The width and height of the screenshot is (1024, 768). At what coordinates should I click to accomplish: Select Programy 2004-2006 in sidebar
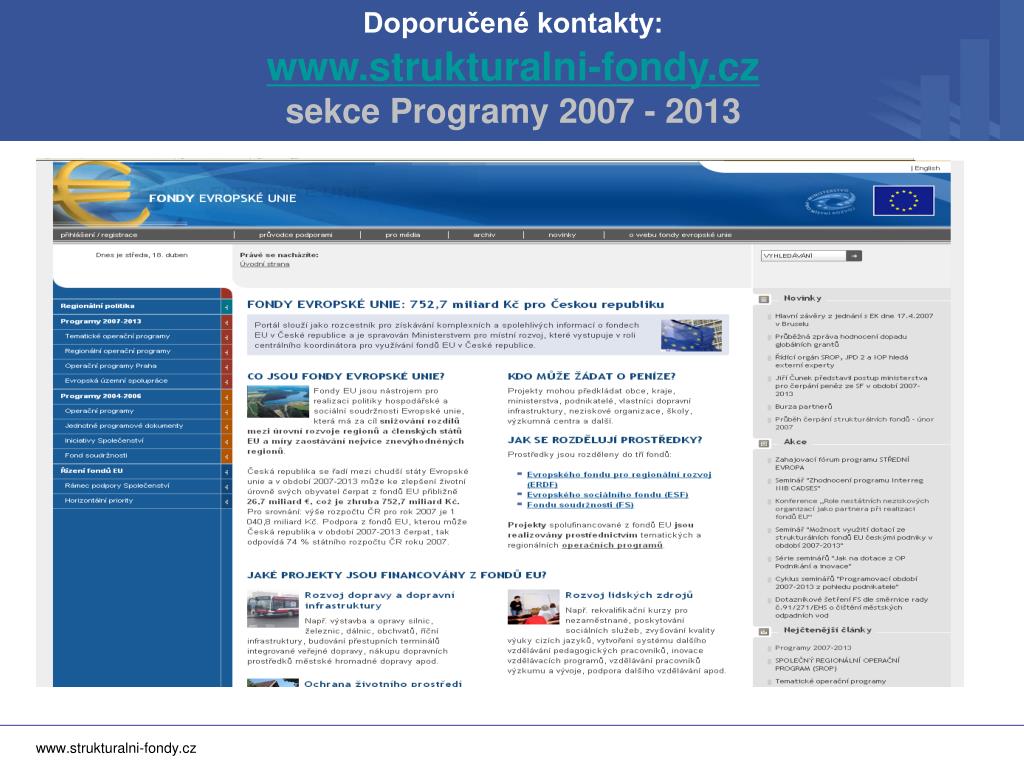pos(101,396)
